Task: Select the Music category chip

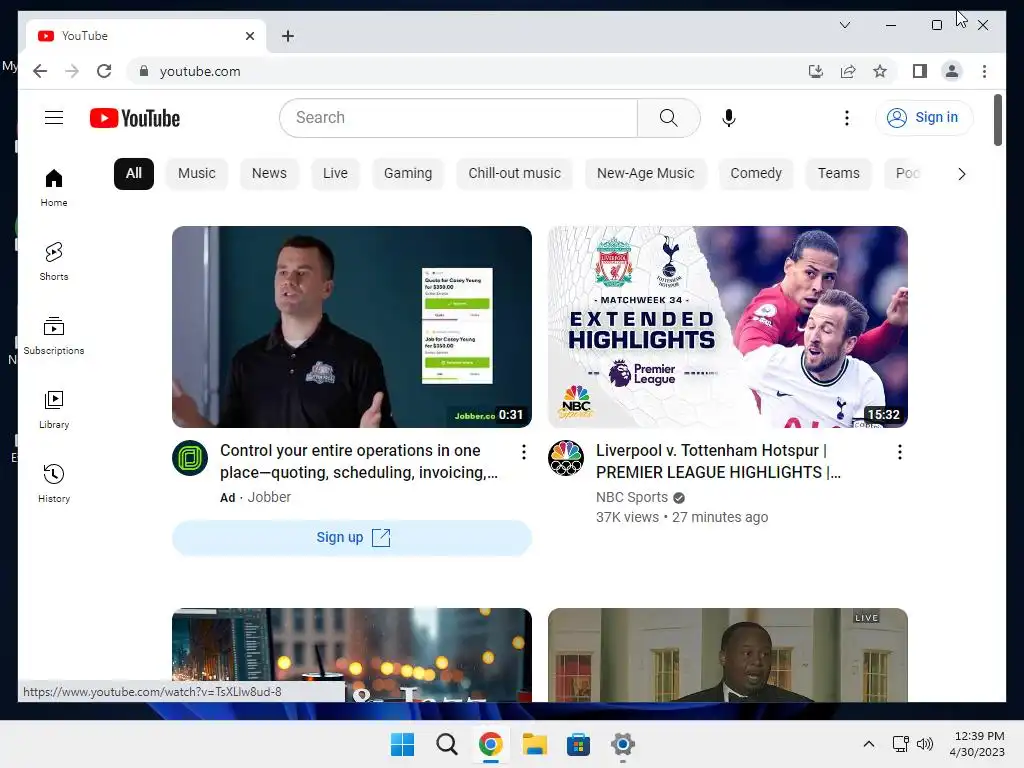Action: [x=197, y=174]
